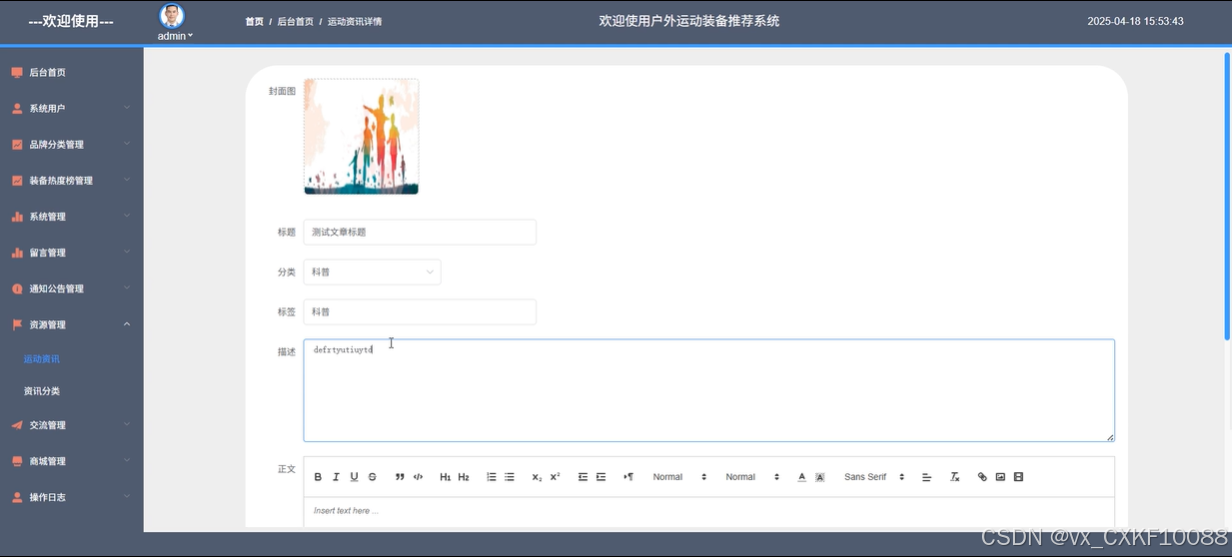Toggle right-to-left text direction
1232x557 pixels.
click(629, 477)
